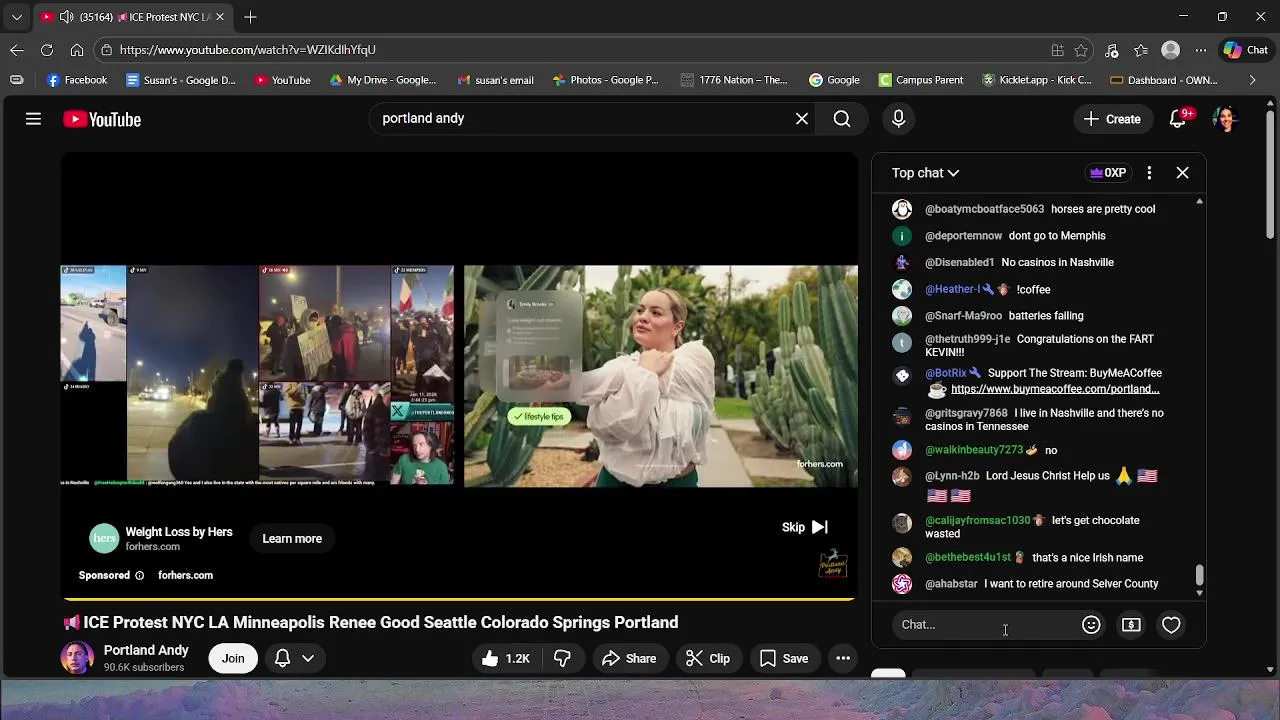Open the 1776 Nation bookmark
Screen dimensions: 1280x720
(x=734, y=80)
